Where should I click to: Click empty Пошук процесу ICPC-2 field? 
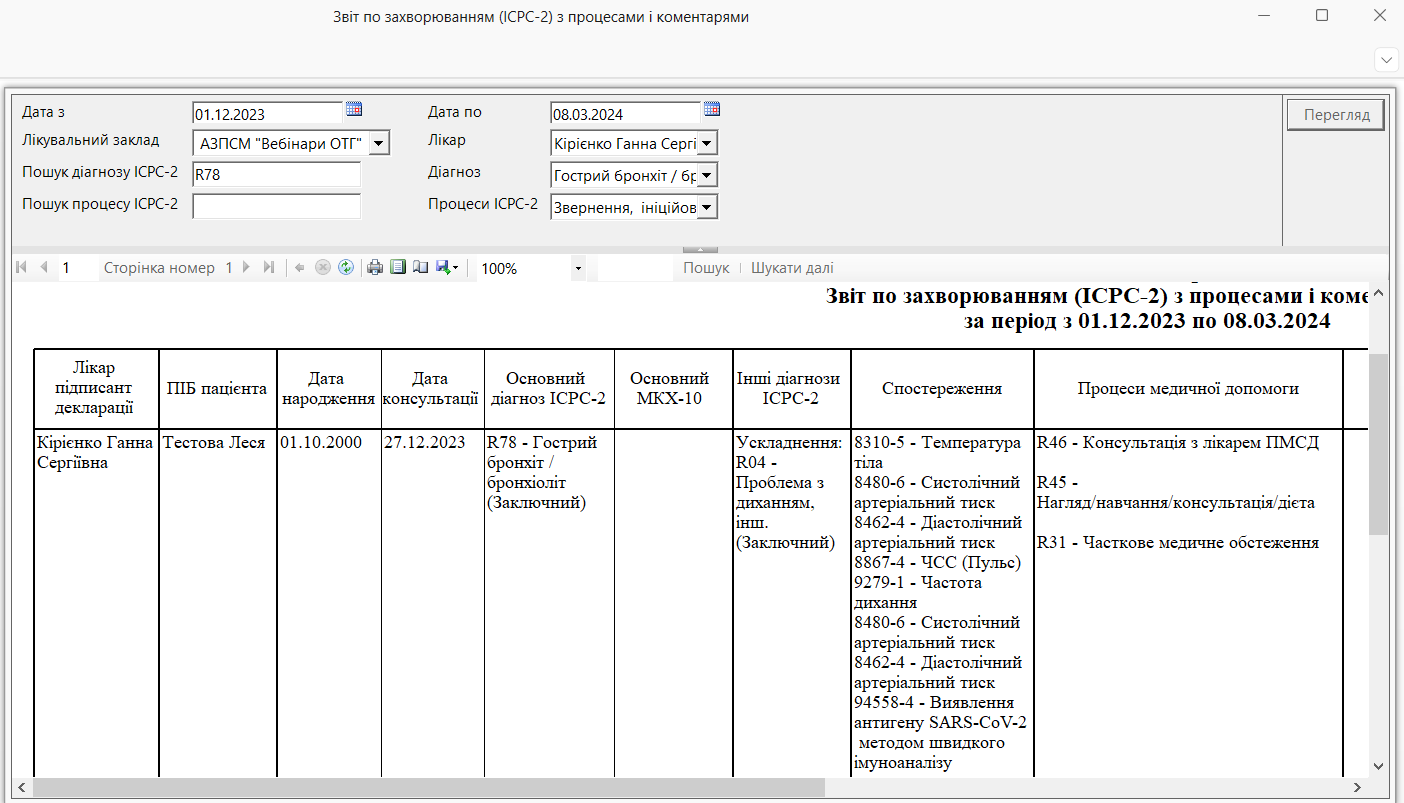point(276,206)
